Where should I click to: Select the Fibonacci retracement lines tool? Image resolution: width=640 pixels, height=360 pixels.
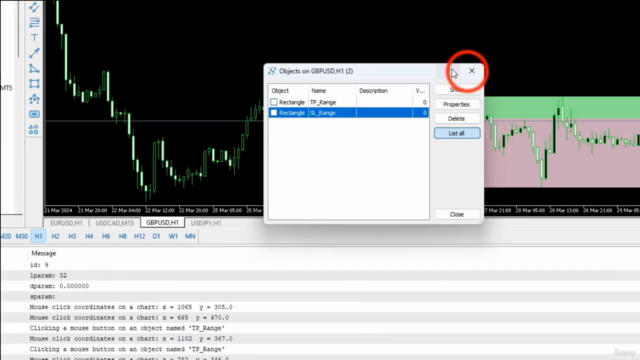pyautogui.click(x=34, y=22)
